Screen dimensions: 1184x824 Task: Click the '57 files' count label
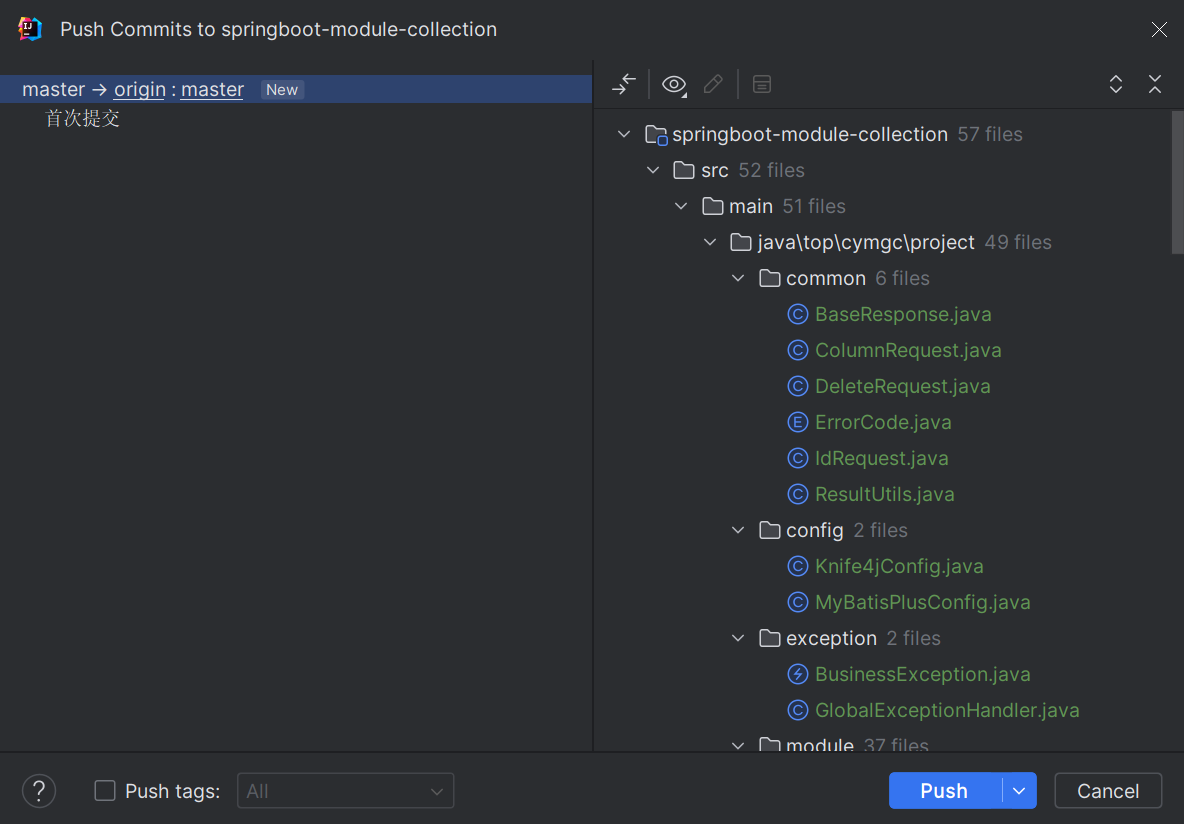pos(990,134)
